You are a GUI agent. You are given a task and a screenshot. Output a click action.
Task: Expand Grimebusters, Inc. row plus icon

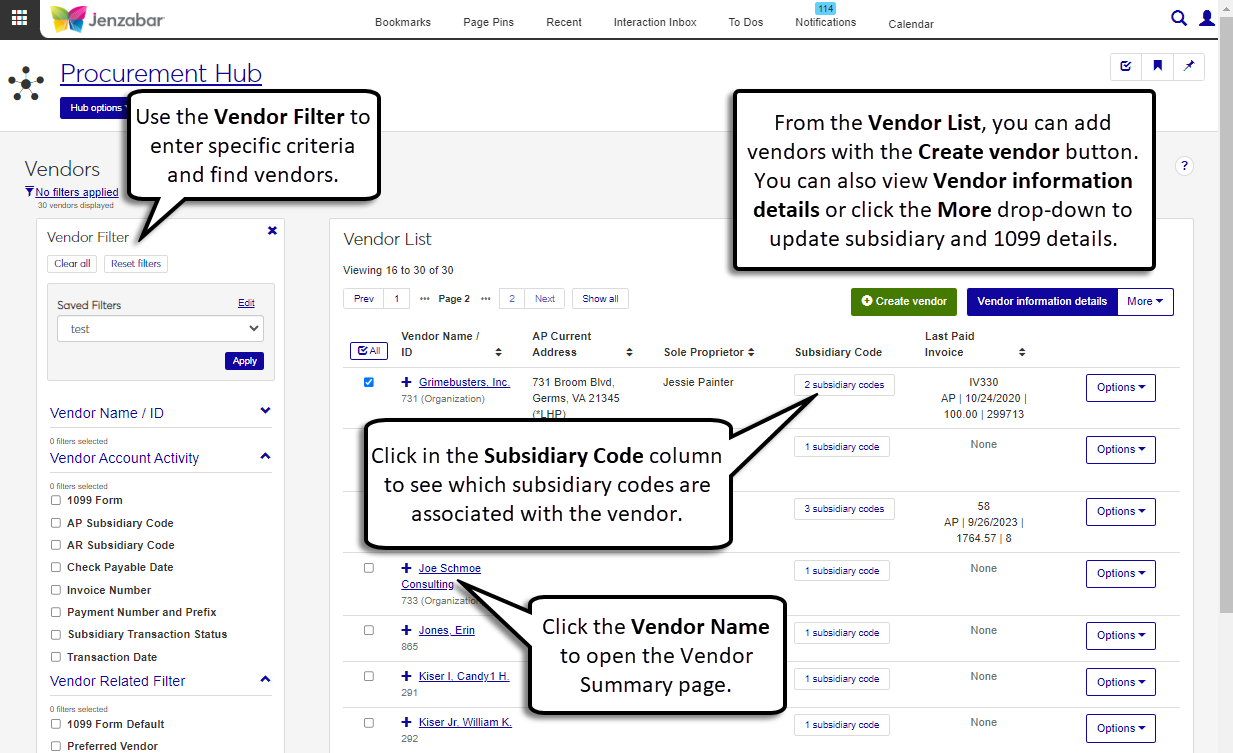407,382
